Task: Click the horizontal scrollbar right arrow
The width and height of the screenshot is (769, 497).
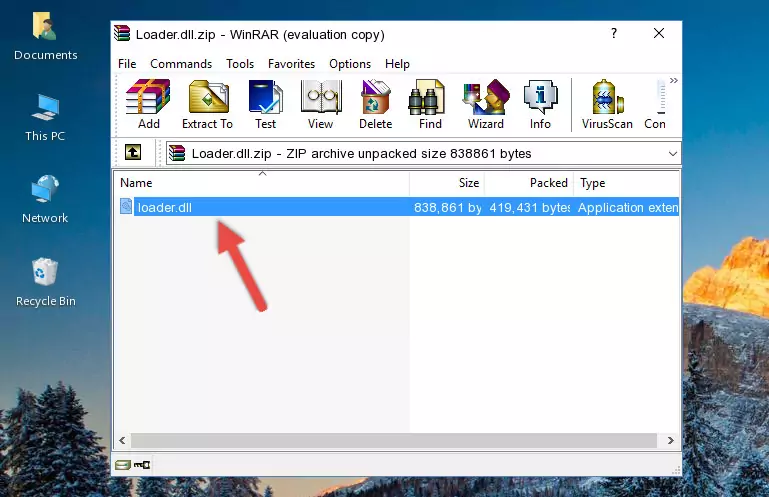Action: tap(670, 440)
